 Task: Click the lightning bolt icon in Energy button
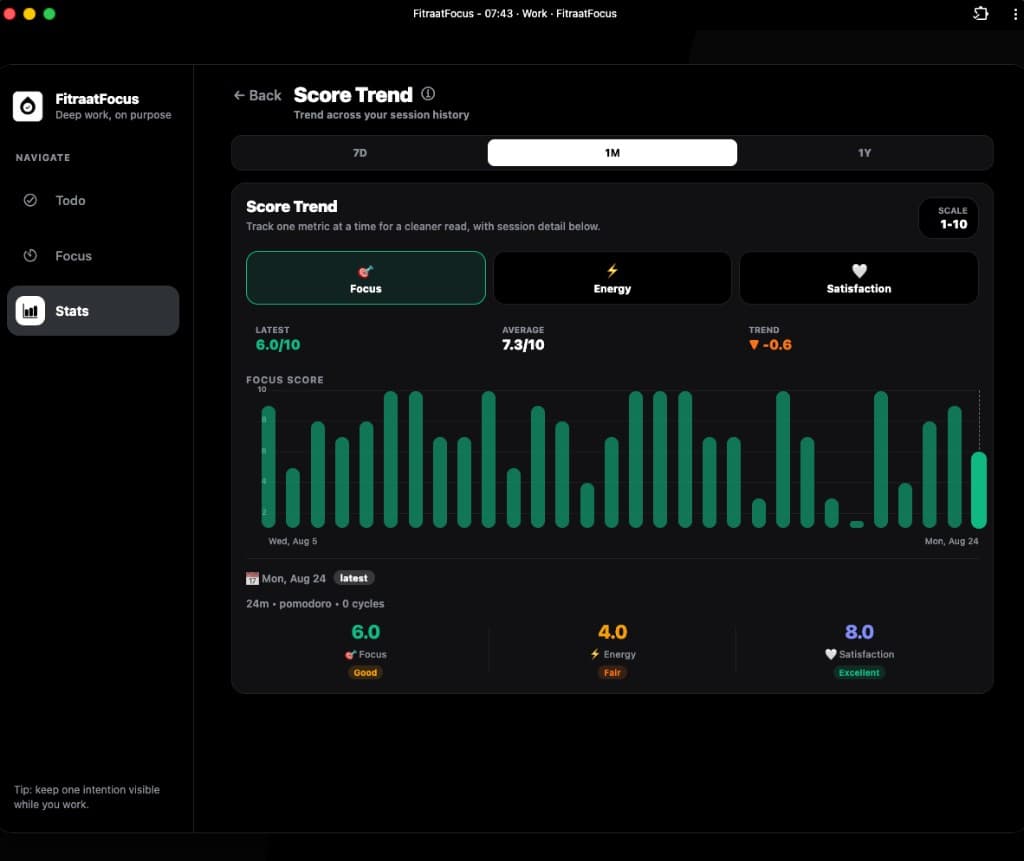(x=612, y=270)
